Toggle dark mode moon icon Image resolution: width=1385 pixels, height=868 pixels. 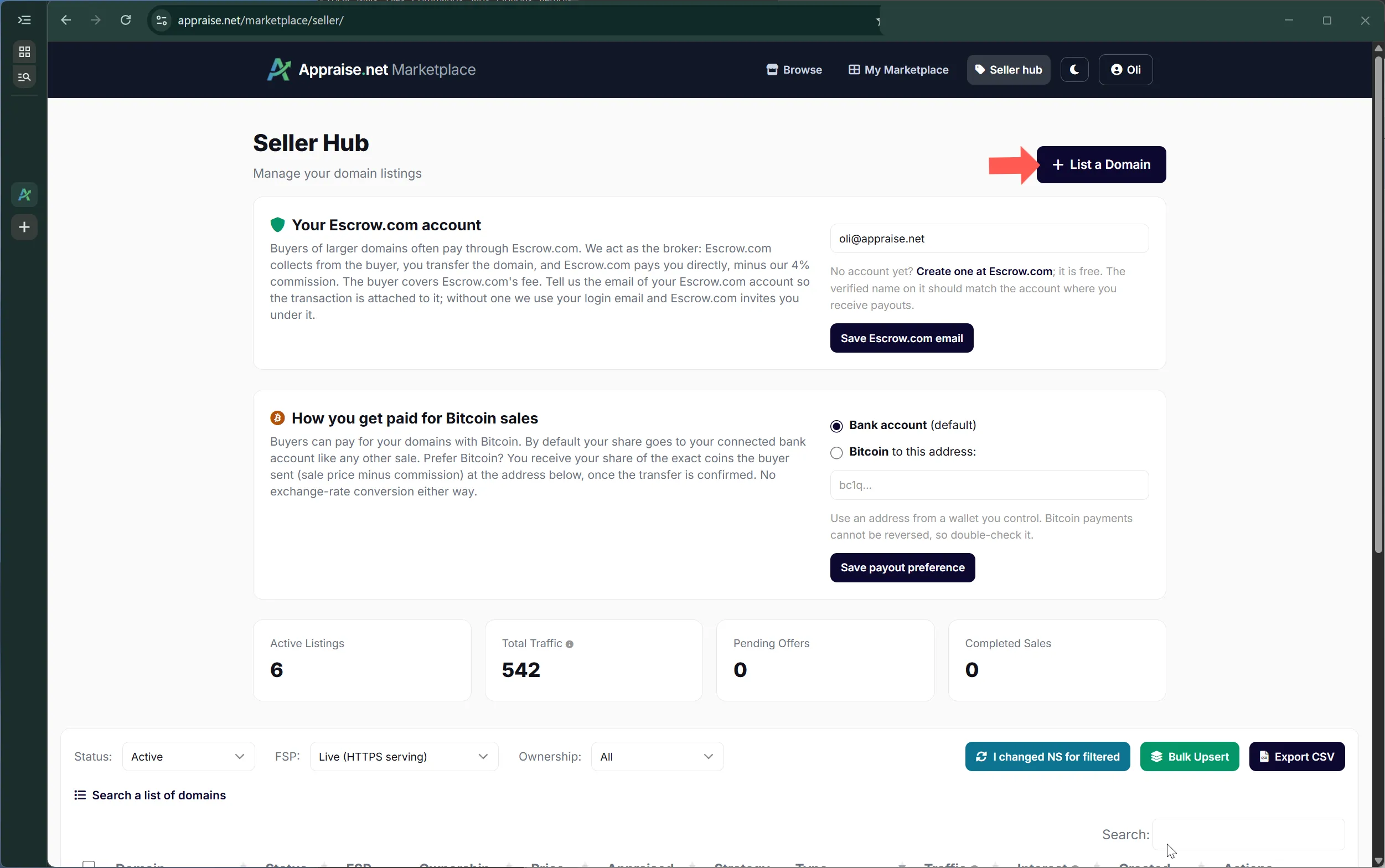[1074, 69]
